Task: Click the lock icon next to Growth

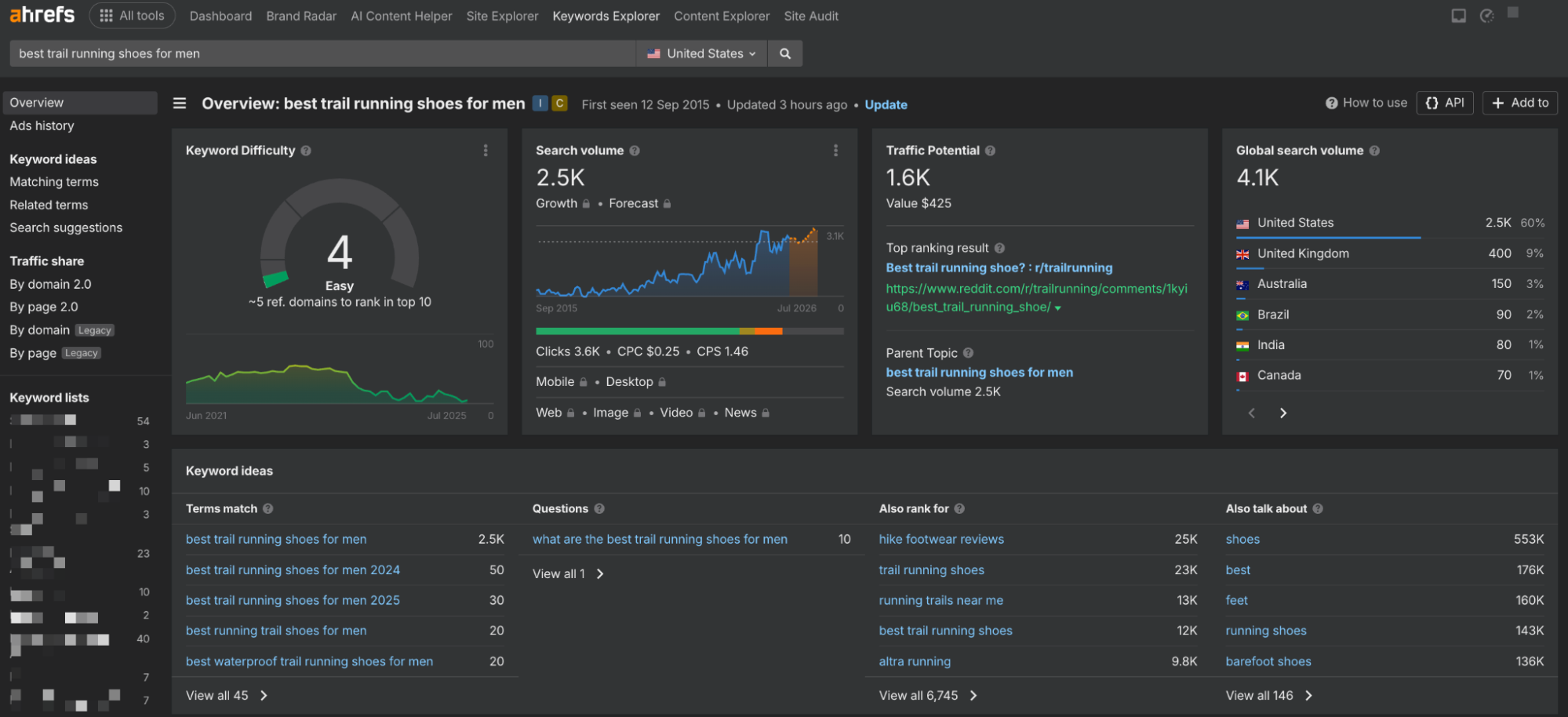Action: (x=586, y=204)
